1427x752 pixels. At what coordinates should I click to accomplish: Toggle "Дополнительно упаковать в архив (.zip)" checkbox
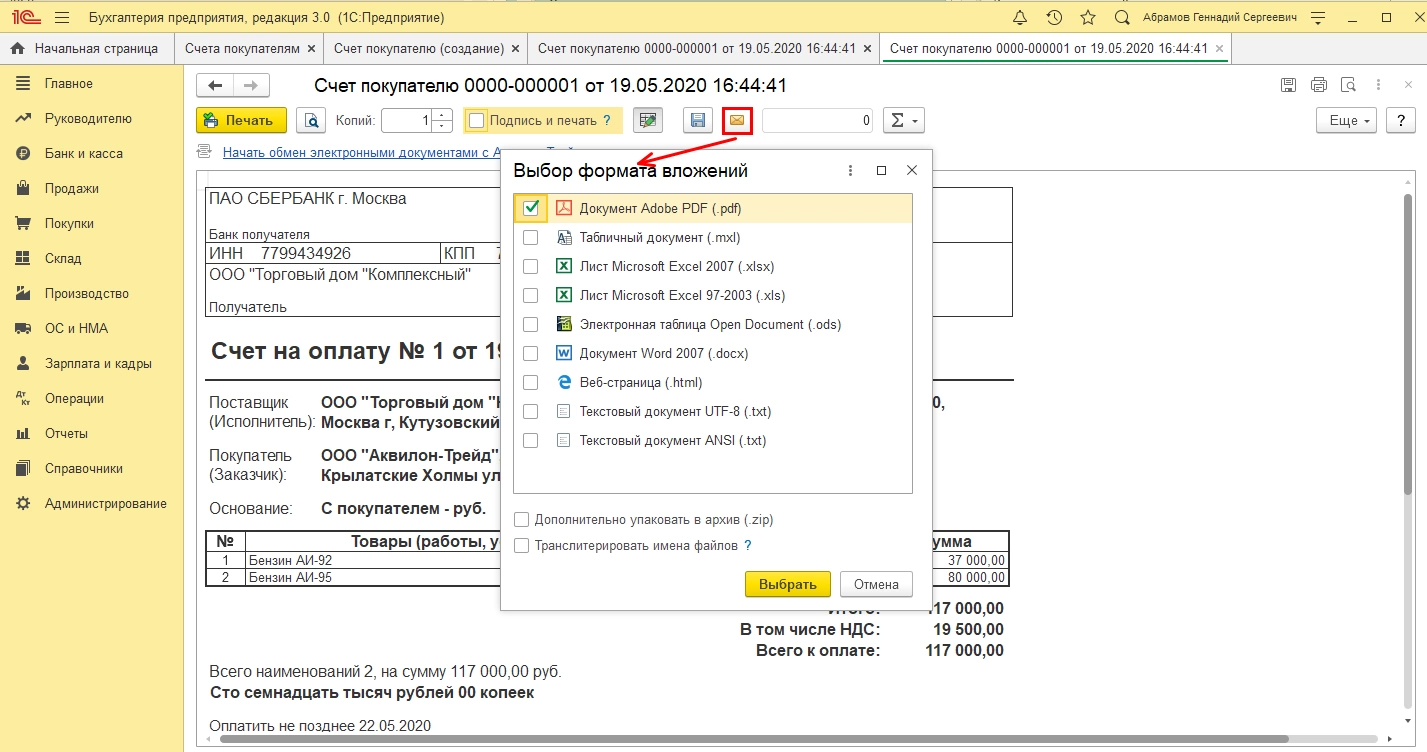coord(521,520)
